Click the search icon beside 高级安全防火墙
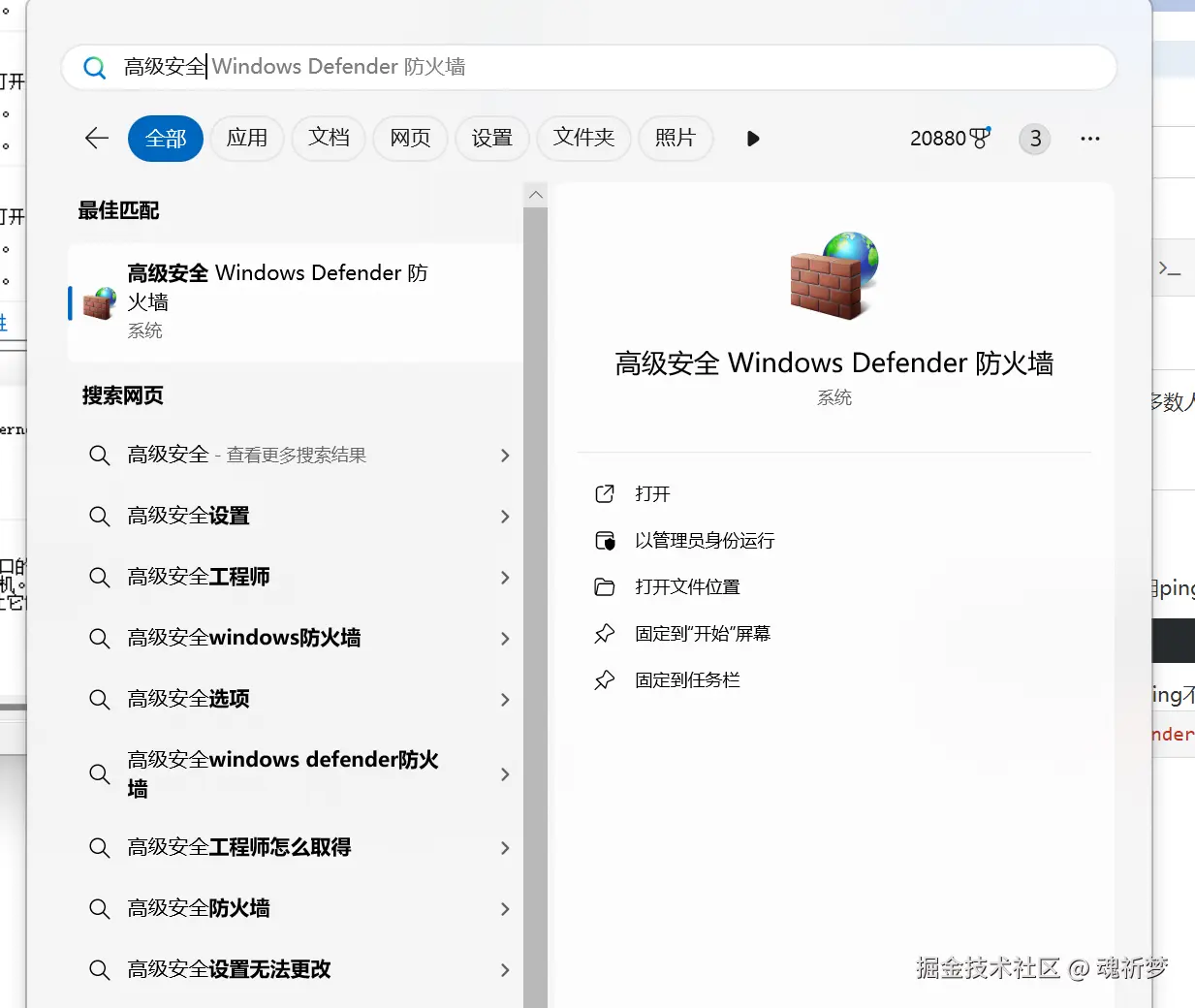 pyautogui.click(x=100, y=909)
